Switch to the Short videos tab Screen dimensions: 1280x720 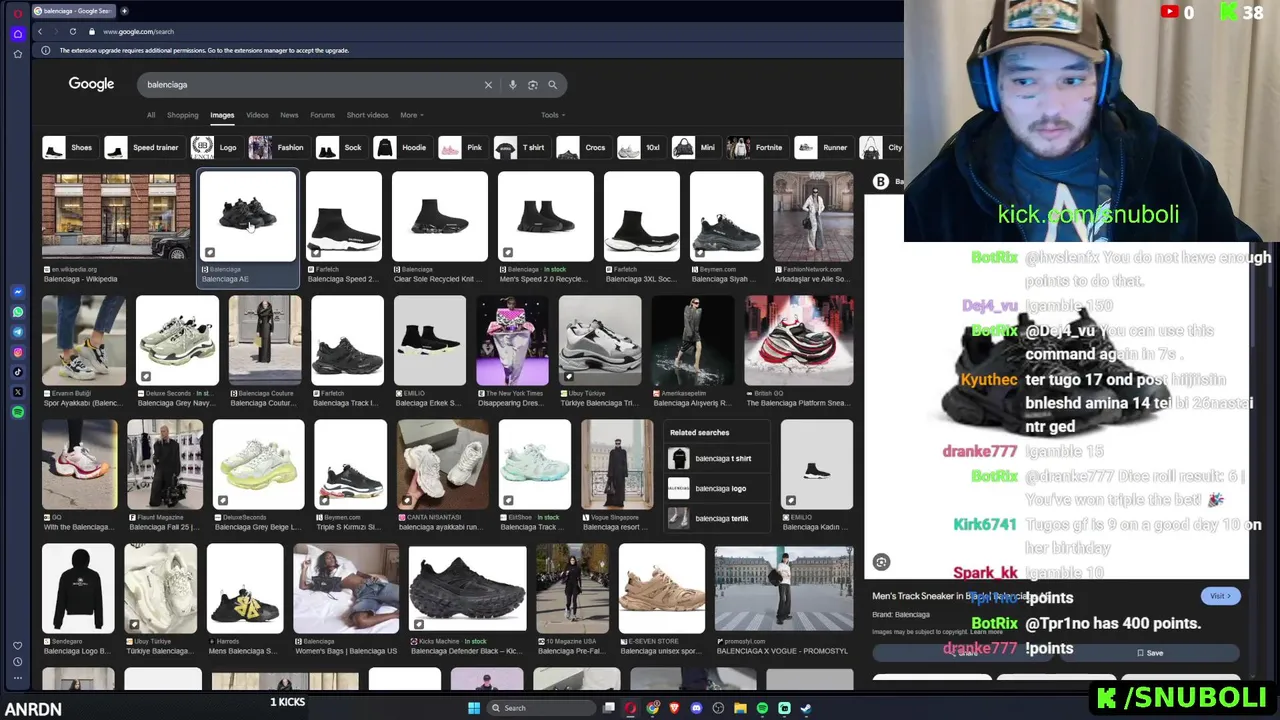tap(367, 115)
